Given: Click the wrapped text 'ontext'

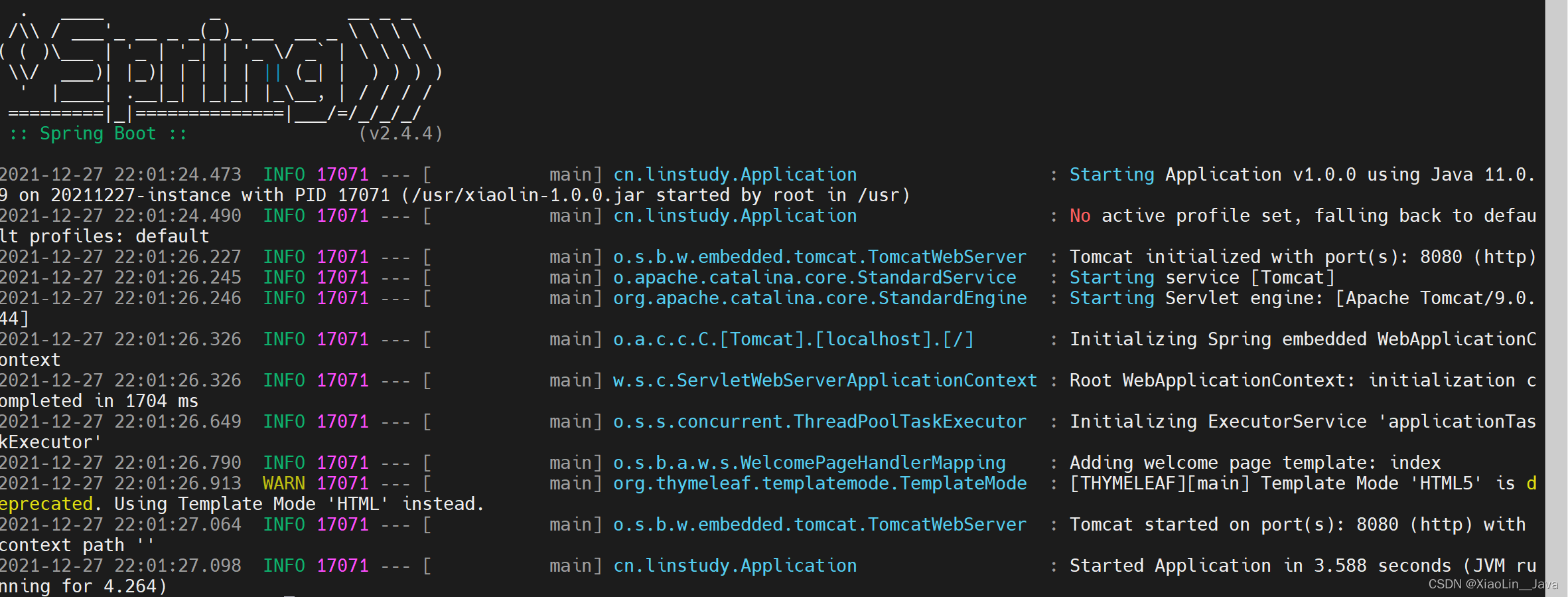Looking at the screenshot, I should (x=31, y=360).
